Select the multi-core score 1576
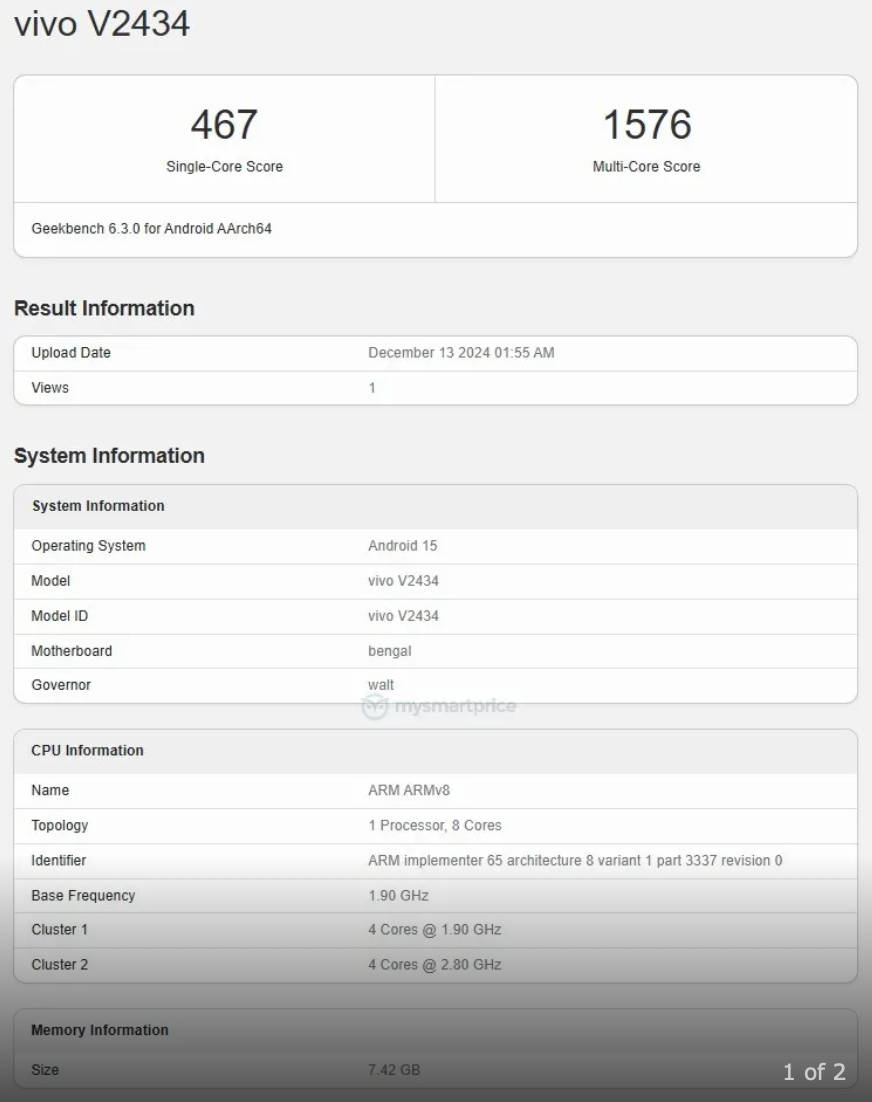 pyautogui.click(x=646, y=125)
